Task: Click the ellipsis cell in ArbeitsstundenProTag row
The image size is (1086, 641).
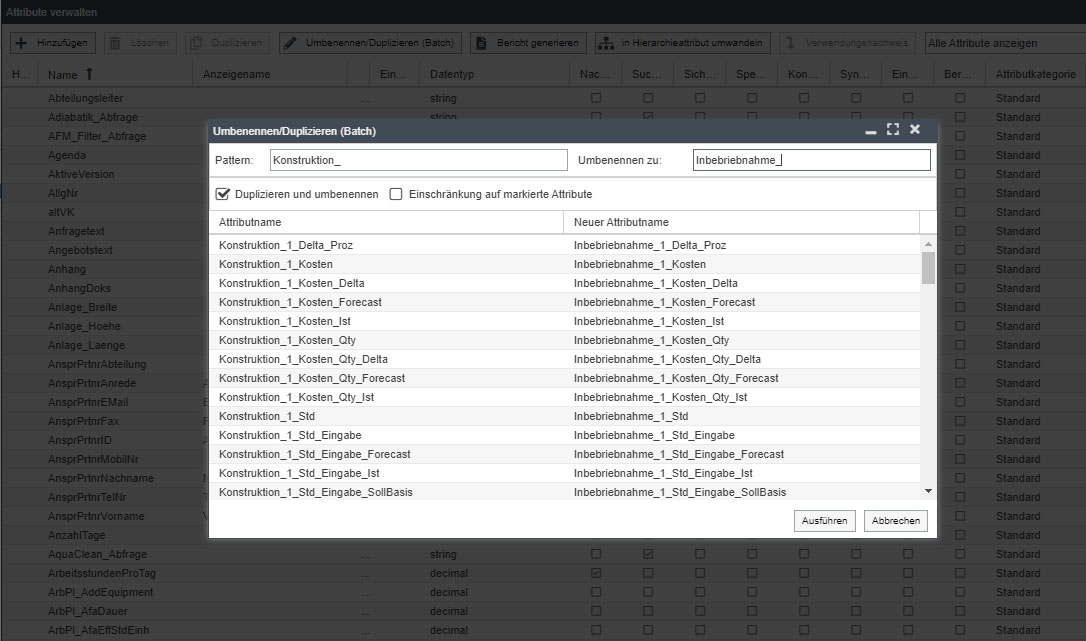Action: 365,574
